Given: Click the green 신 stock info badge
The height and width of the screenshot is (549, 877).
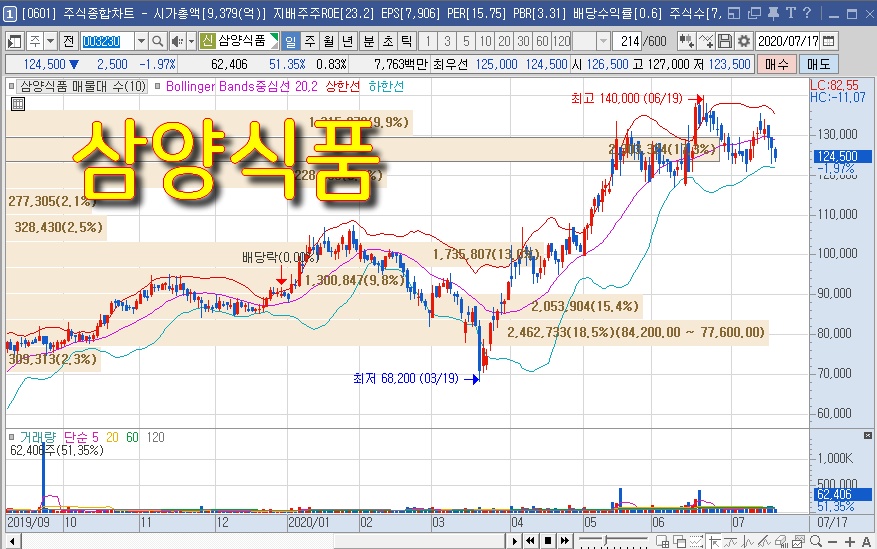Looking at the screenshot, I should click(x=208, y=41).
